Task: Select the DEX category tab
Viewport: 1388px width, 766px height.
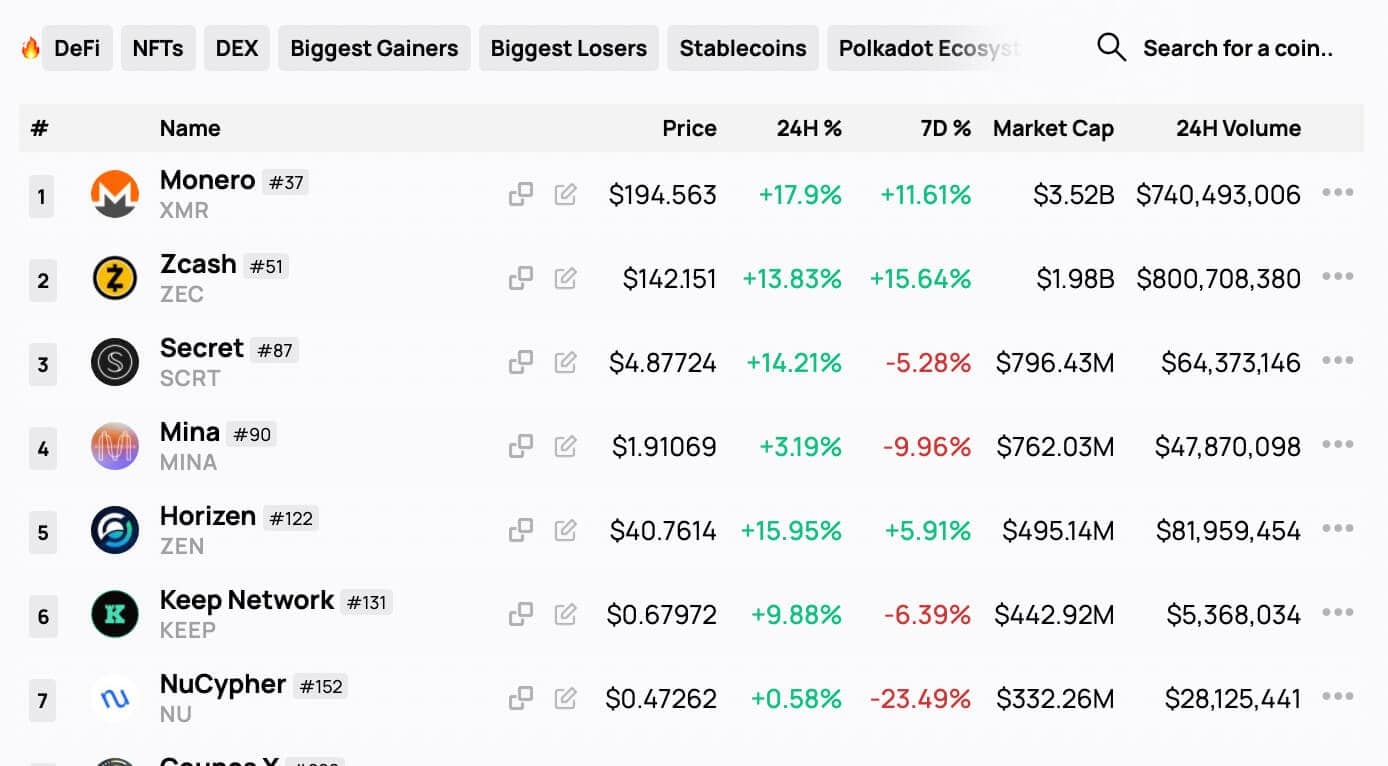Action: (x=237, y=48)
